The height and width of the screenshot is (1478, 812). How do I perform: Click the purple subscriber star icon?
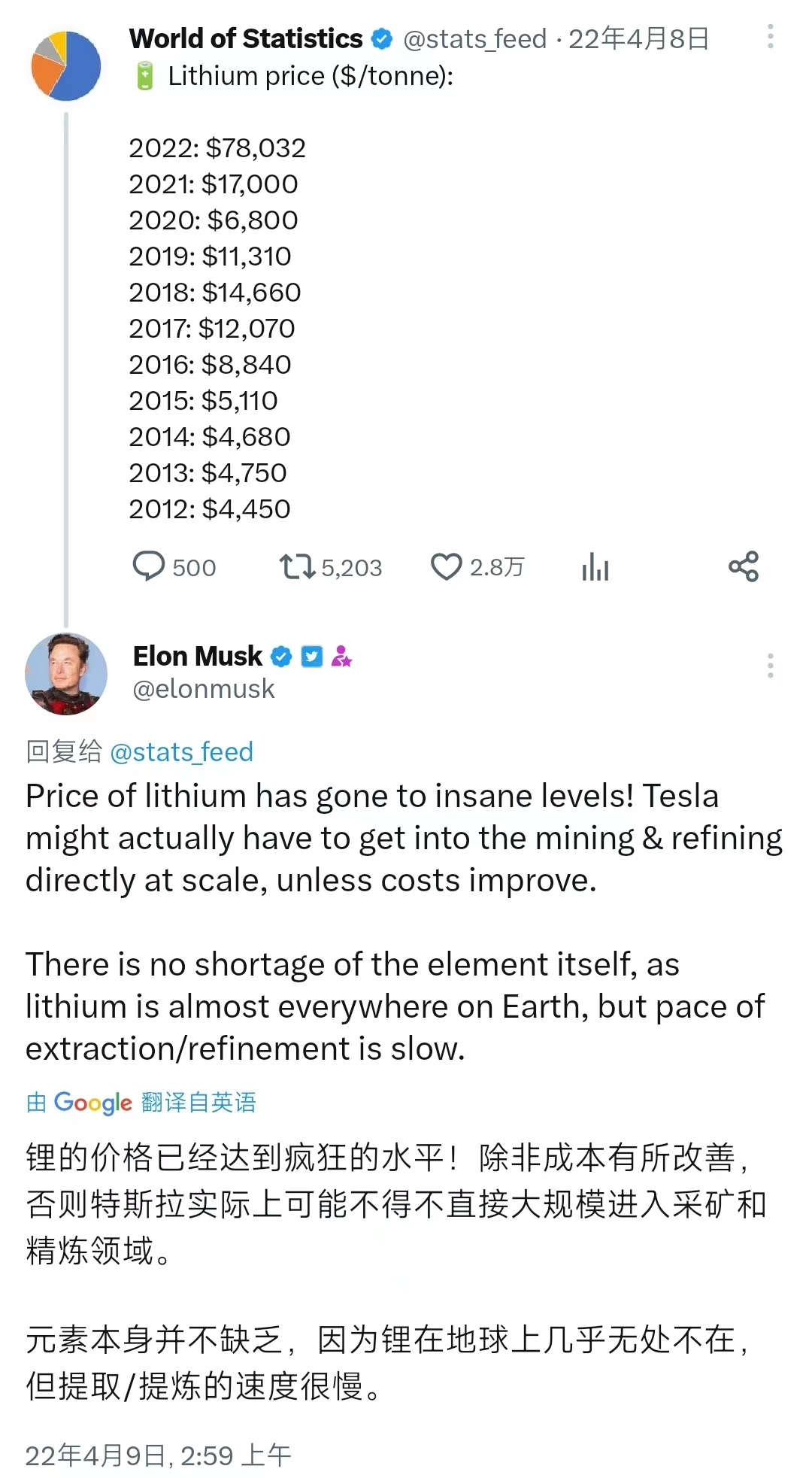(x=342, y=657)
